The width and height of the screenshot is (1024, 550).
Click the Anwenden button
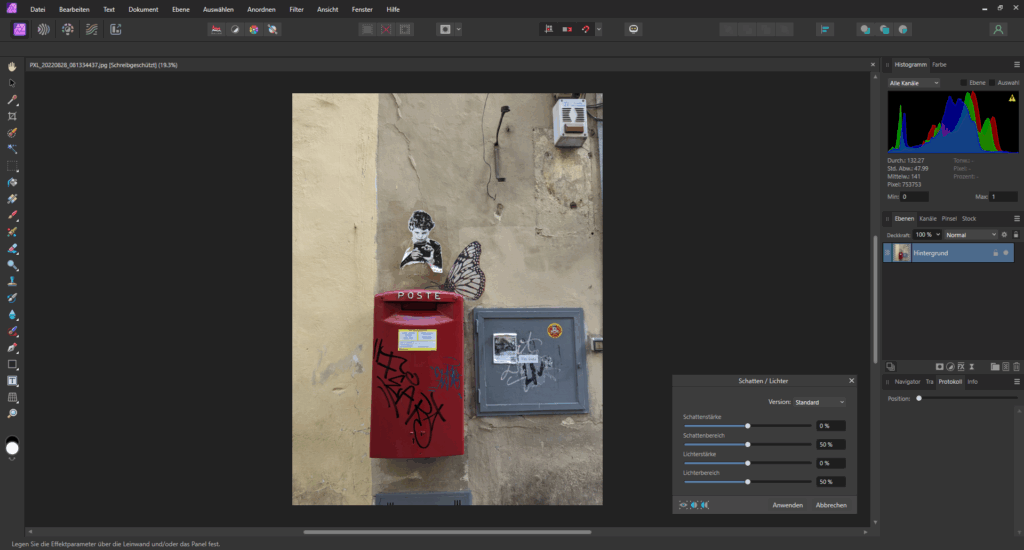(x=787, y=505)
